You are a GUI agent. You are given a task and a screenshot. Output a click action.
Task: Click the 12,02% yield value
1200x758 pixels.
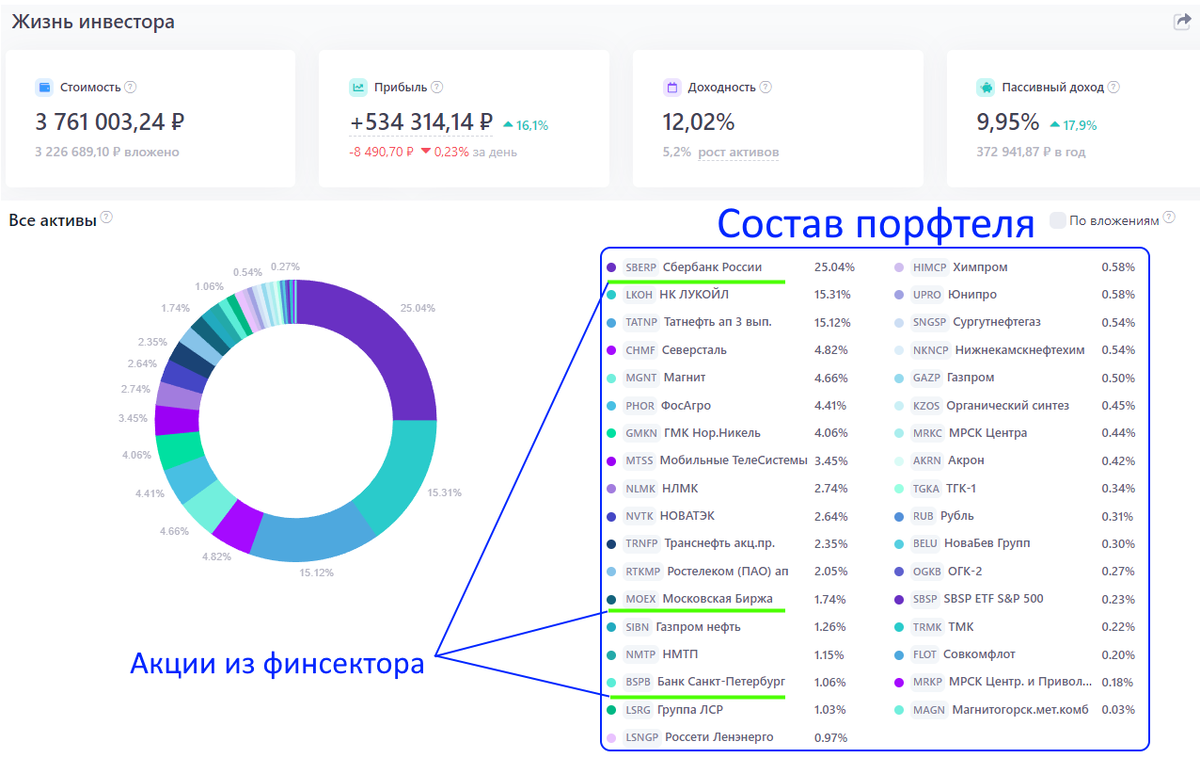coord(699,122)
